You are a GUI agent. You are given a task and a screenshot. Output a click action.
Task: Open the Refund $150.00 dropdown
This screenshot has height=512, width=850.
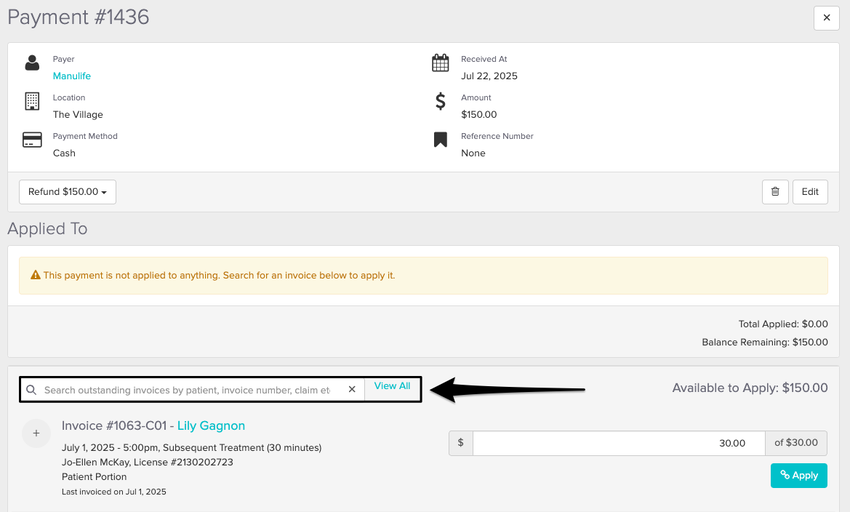pos(67,192)
